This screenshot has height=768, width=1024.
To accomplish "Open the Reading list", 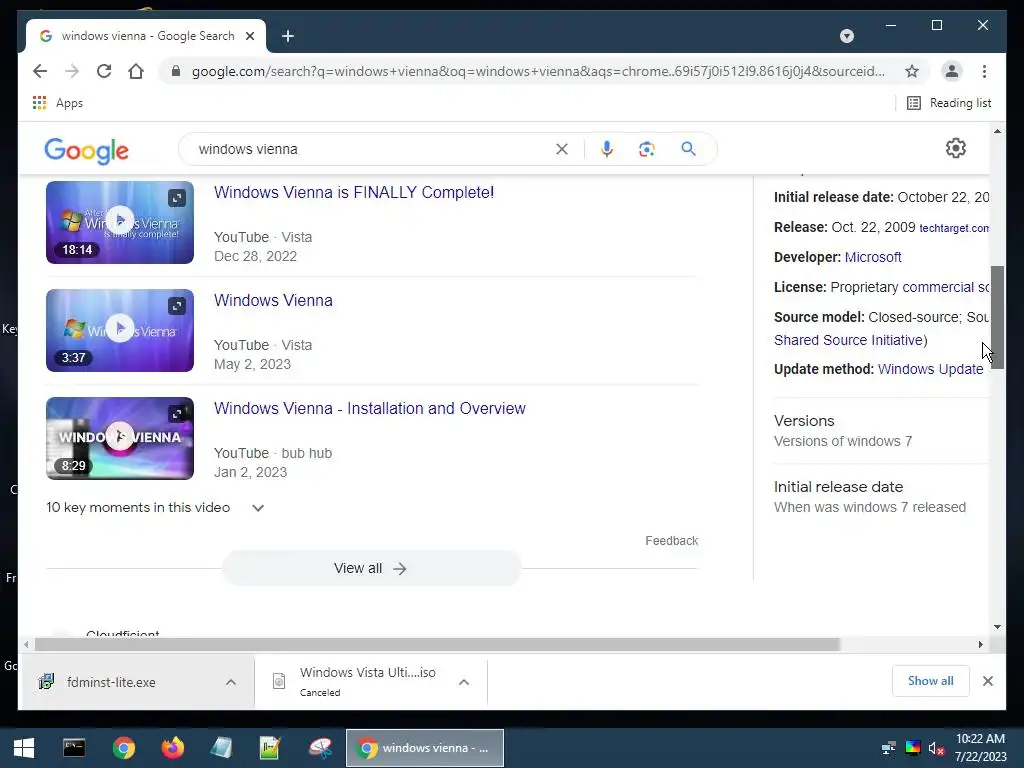I will pyautogui.click(x=950, y=103).
